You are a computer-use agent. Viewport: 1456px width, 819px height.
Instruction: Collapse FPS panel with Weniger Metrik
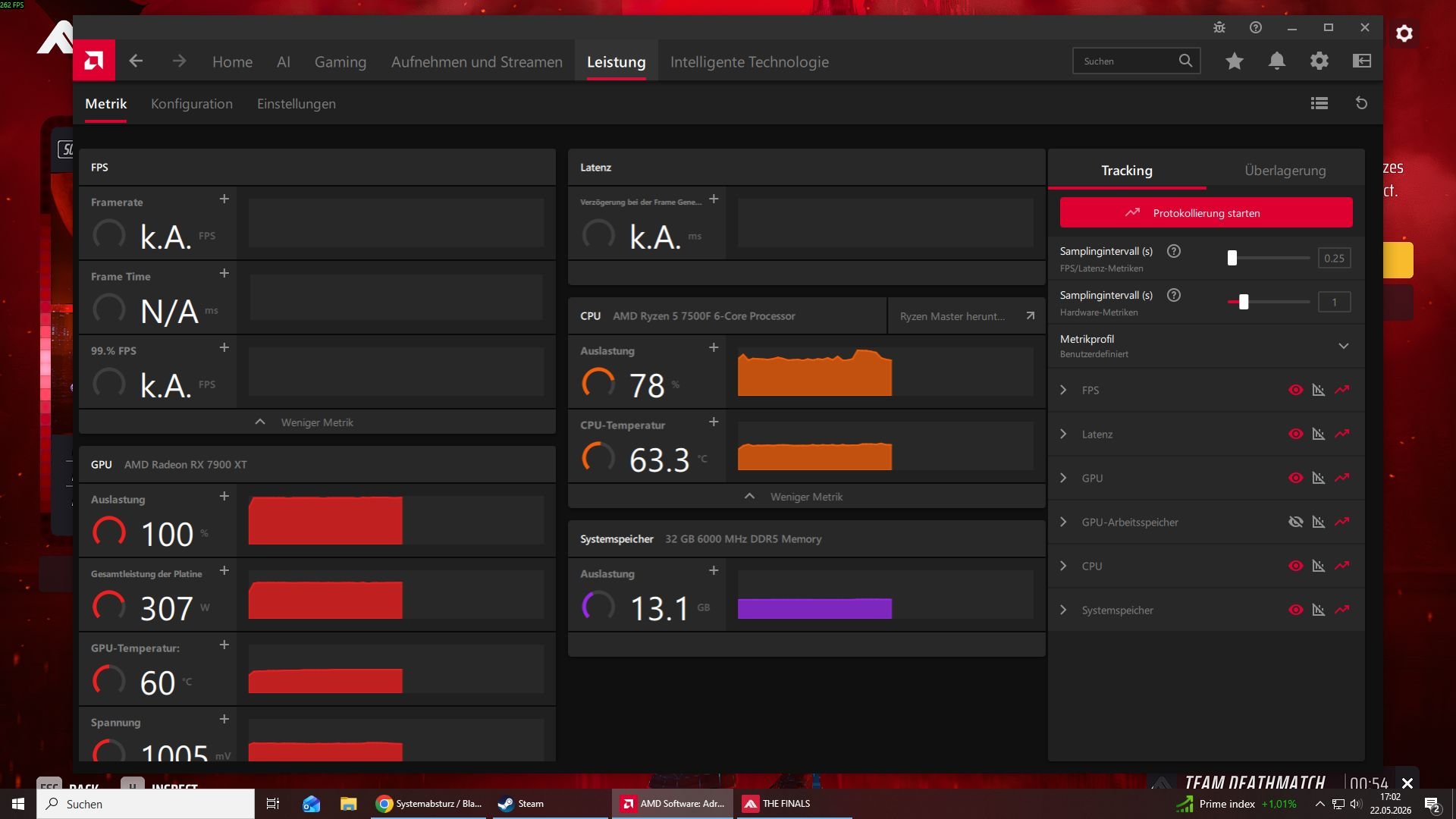coord(317,422)
